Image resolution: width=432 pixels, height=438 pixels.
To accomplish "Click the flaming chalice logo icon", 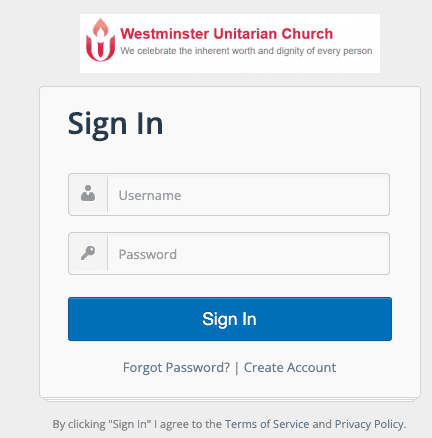I will [100, 40].
